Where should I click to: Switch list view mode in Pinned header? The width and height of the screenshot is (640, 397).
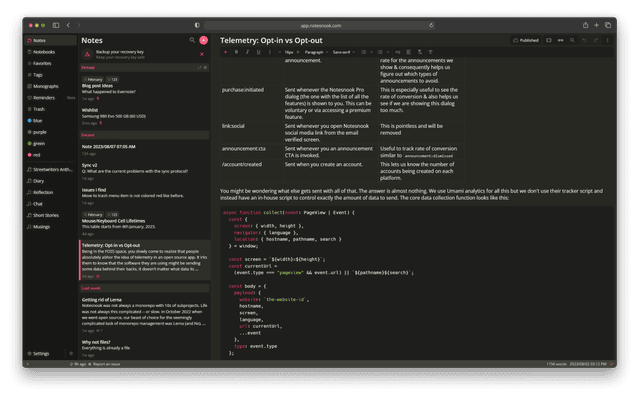[x=205, y=67]
